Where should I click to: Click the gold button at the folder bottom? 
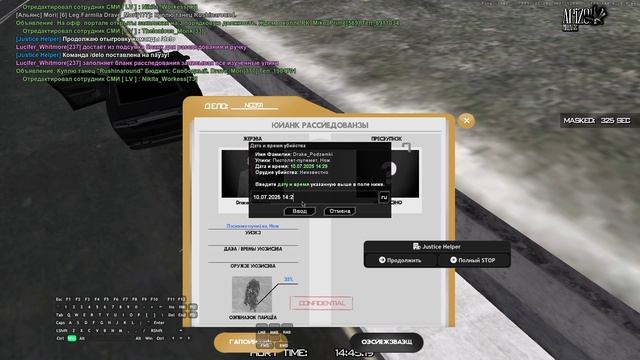click(250, 342)
